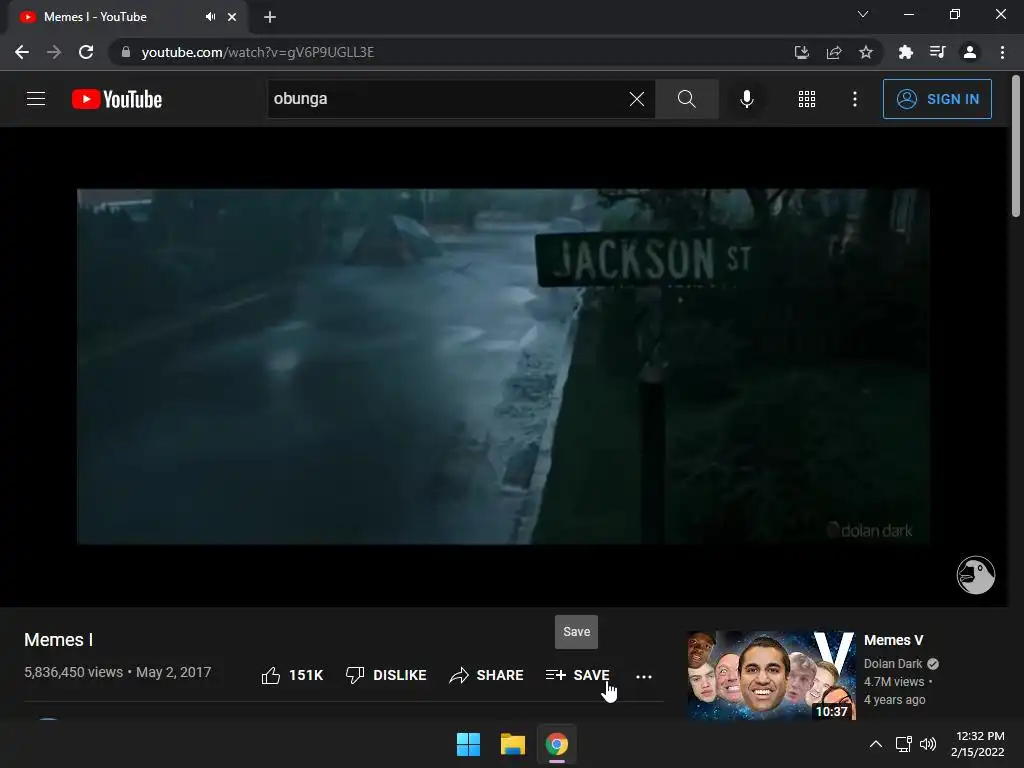Close the Memes I tab

(232, 17)
